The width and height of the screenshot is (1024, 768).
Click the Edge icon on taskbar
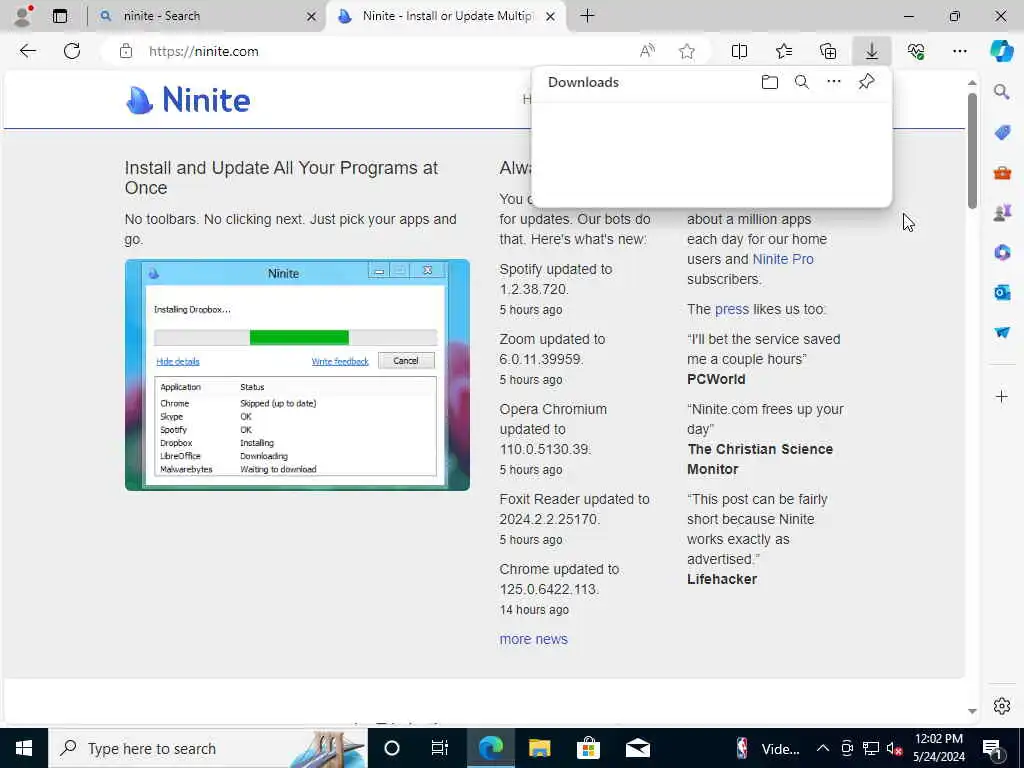point(490,748)
